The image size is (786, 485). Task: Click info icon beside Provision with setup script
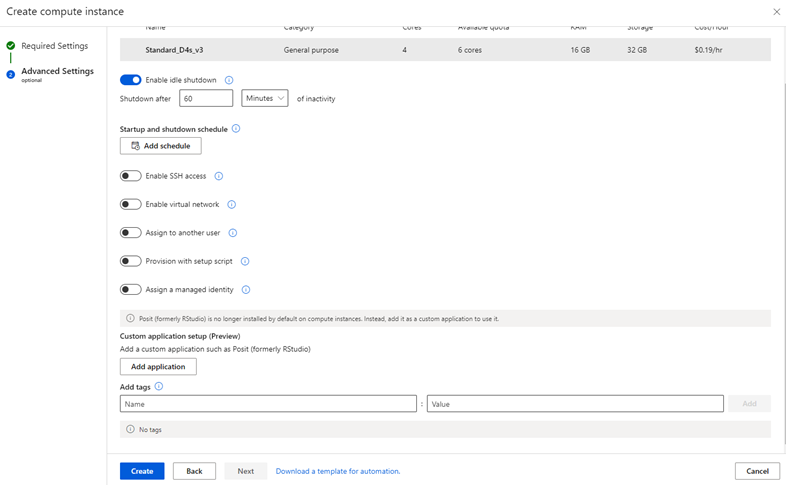[245, 261]
